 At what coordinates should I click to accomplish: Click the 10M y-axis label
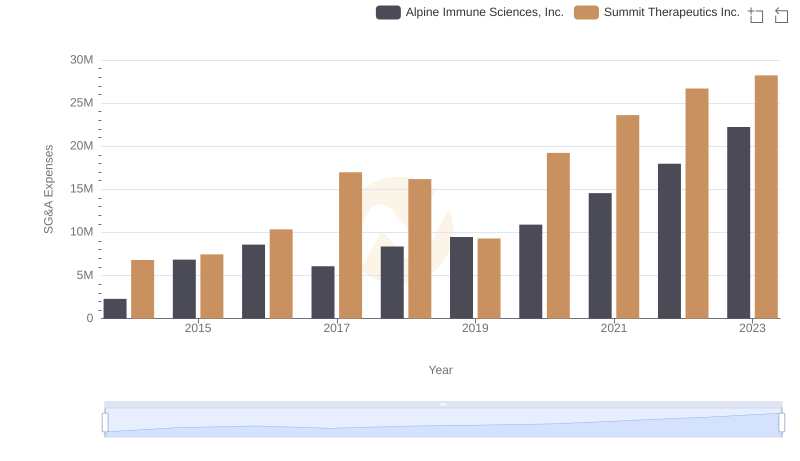[82, 232]
